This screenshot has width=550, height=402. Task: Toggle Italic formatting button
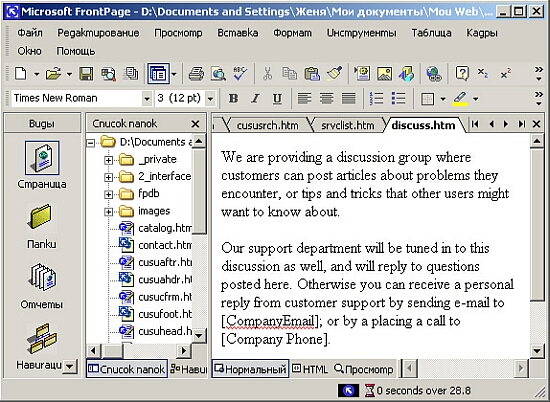coord(255,99)
